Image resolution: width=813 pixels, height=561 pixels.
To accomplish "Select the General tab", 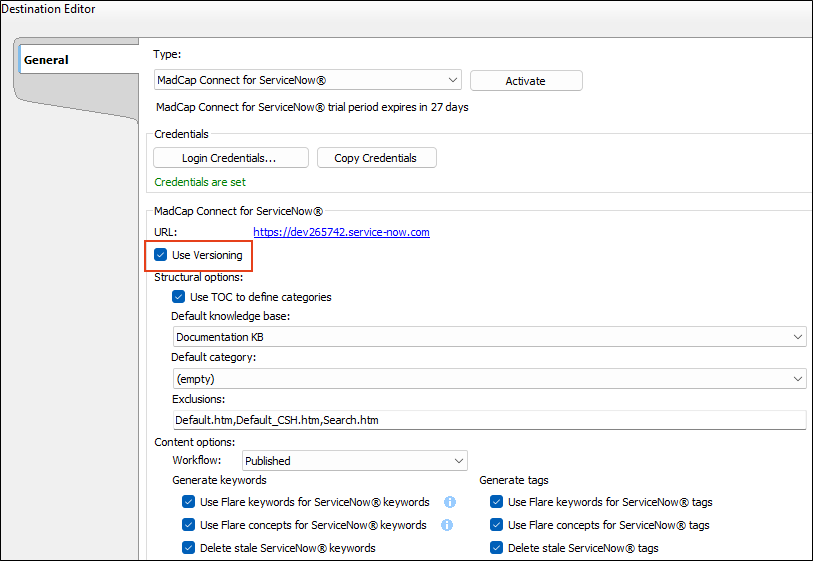I will (x=47, y=60).
